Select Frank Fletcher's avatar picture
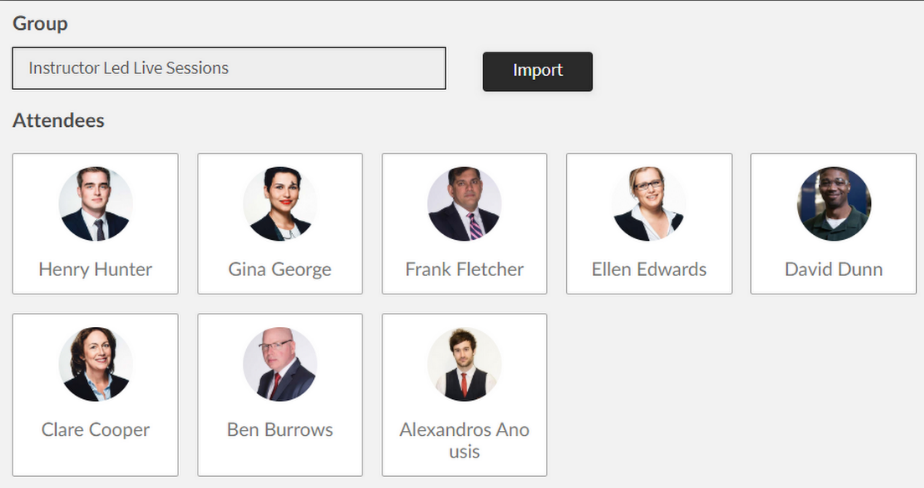This screenshot has width=924, height=488. tap(464, 204)
